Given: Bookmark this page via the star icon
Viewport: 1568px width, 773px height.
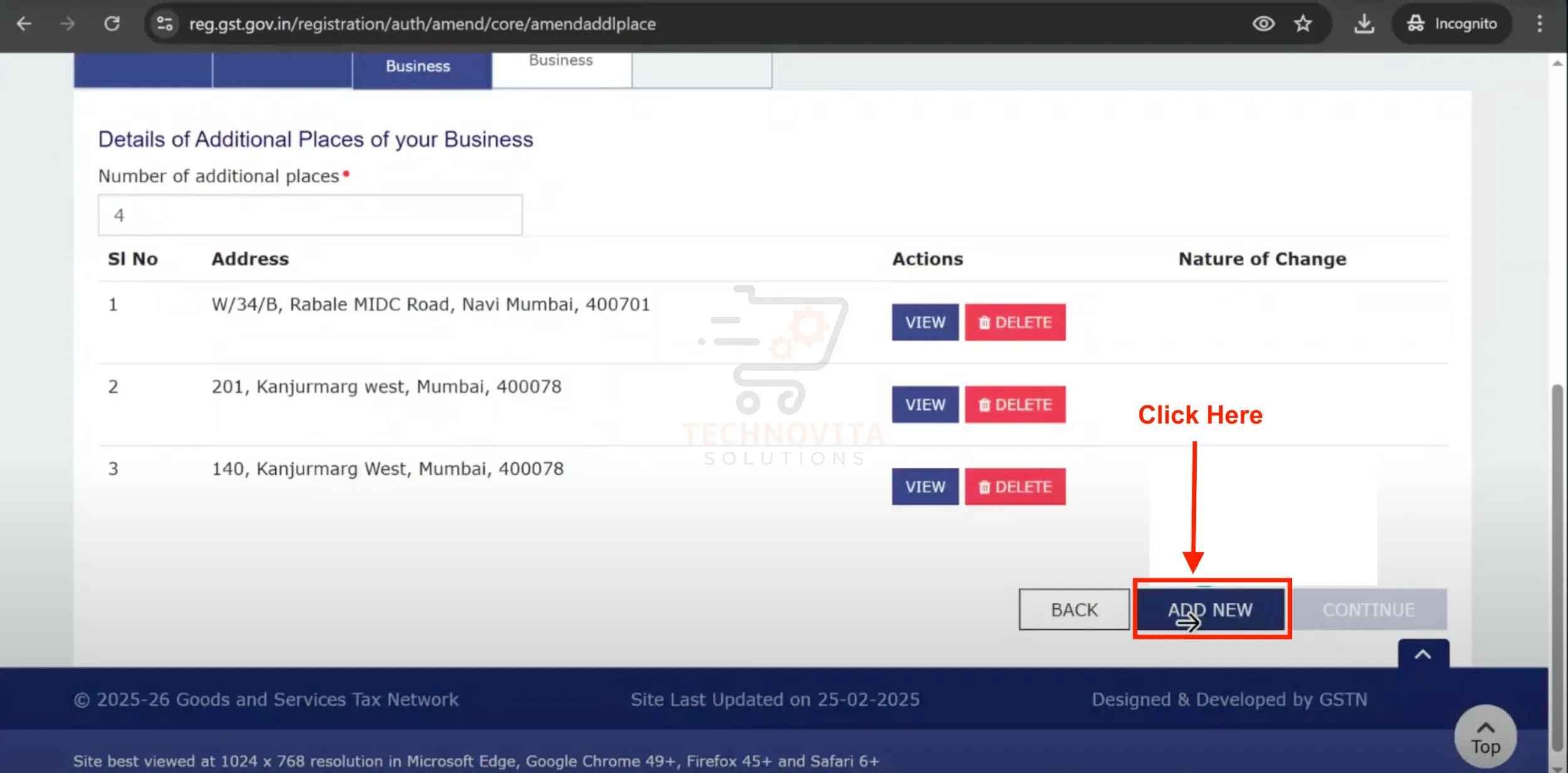Looking at the screenshot, I should (1303, 24).
